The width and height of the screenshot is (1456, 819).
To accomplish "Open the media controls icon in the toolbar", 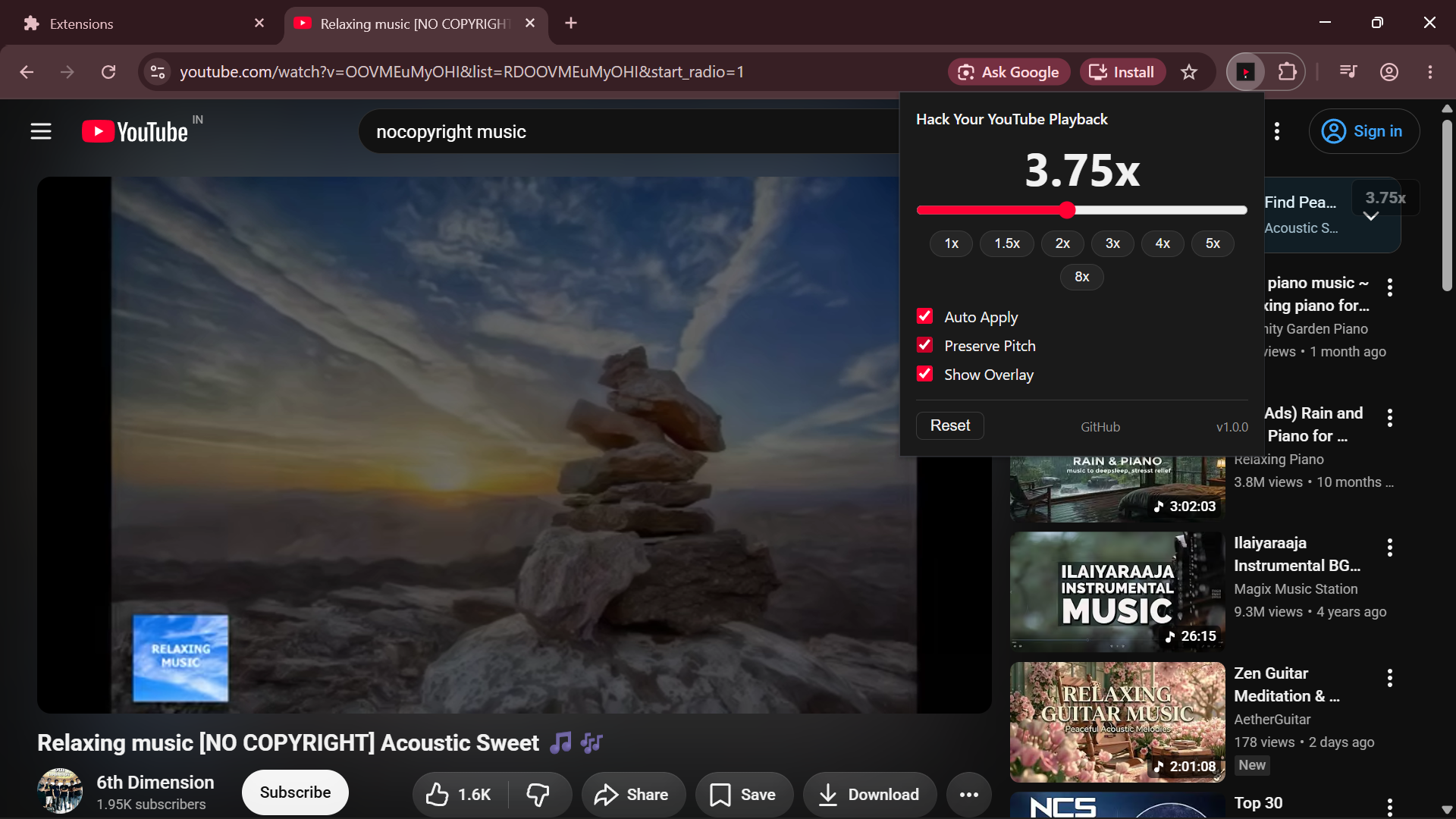I will click(1348, 72).
